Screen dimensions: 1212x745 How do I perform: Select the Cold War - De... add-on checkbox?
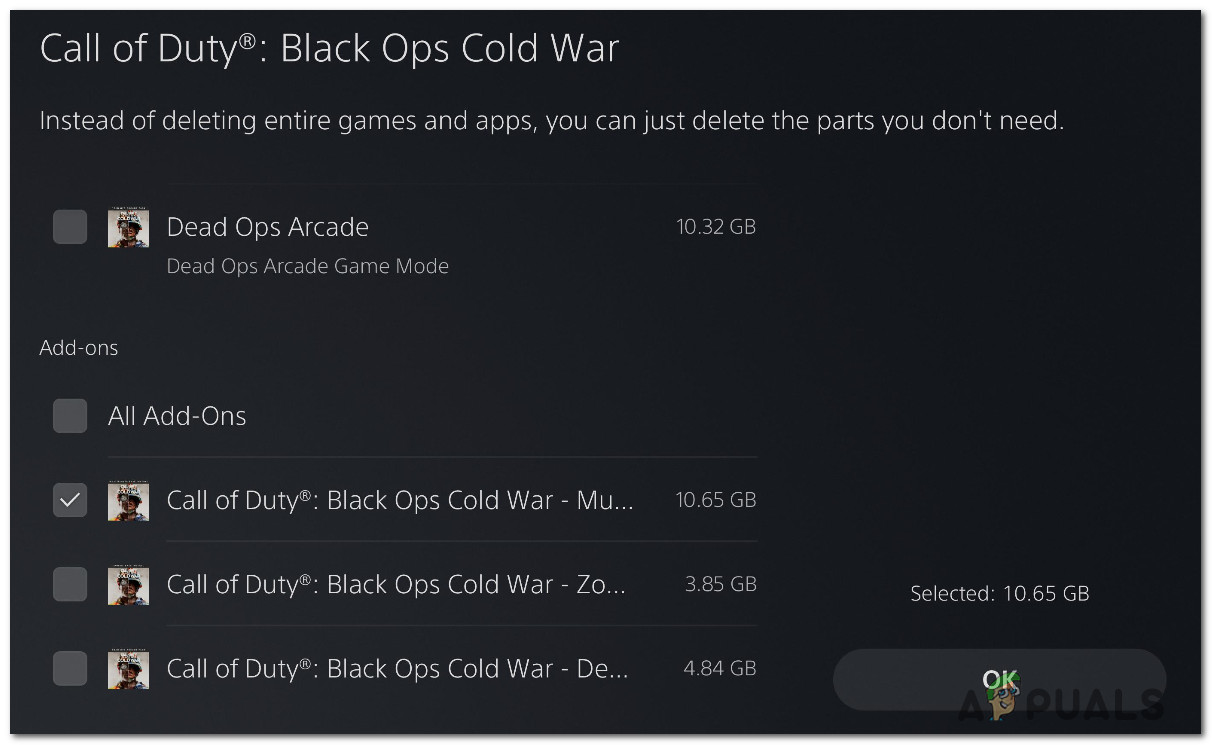tap(70, 668)
